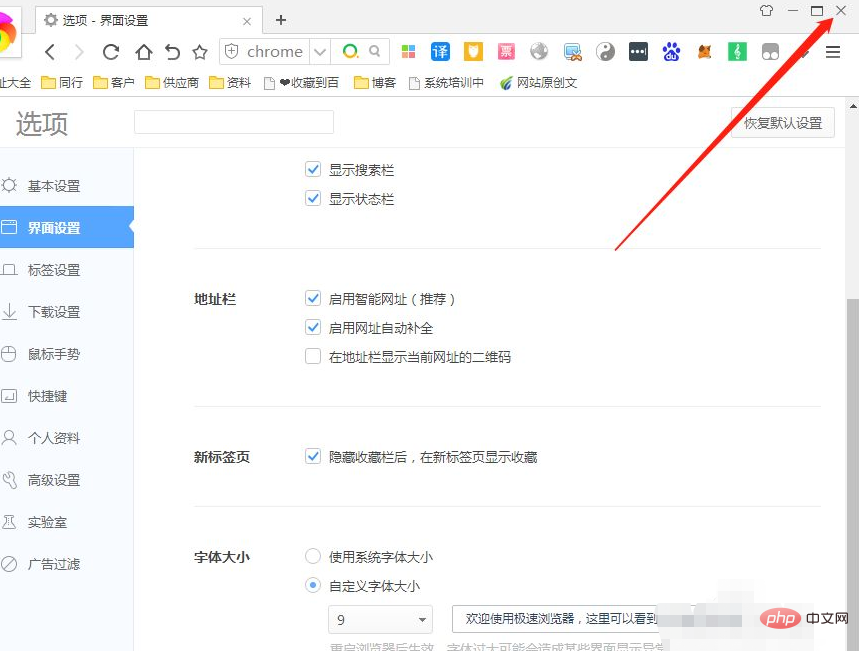Uncheck 显示搜索栏 checkbox
The height and width of the screenshot is (651, 859).
[313, 170]
